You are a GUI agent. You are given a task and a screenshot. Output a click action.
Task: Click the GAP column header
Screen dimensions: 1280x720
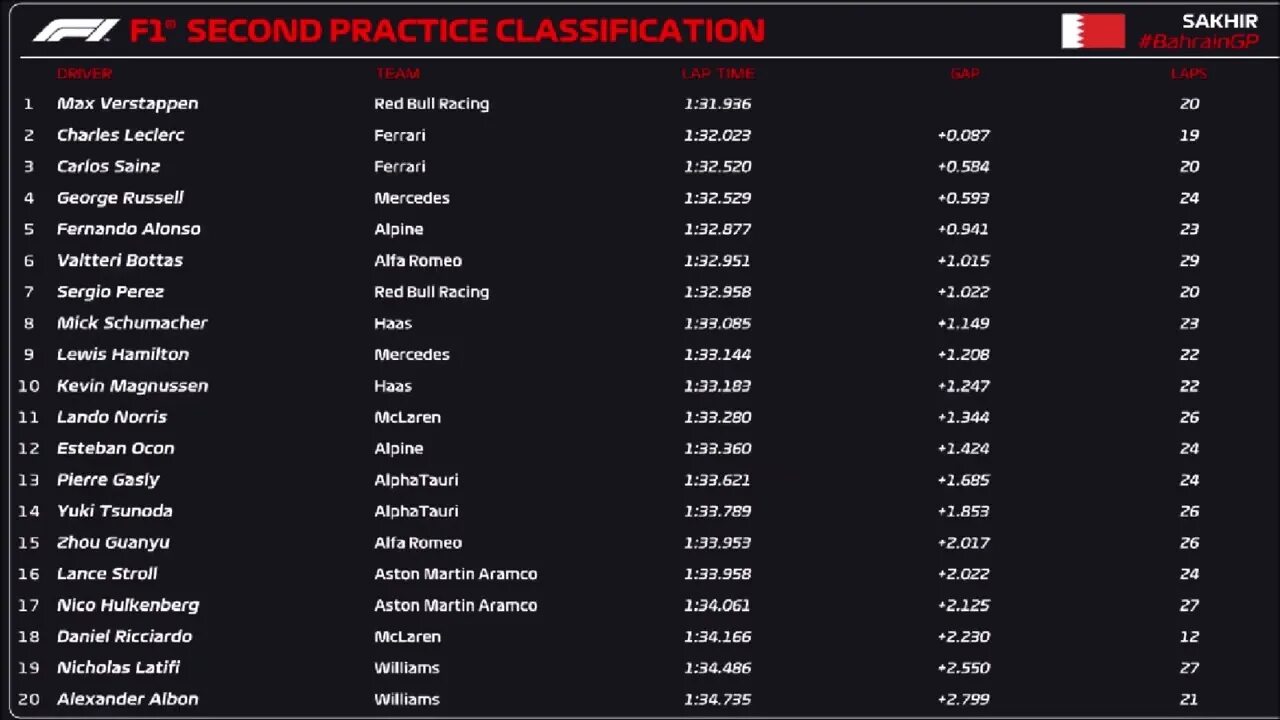point(964,73)
